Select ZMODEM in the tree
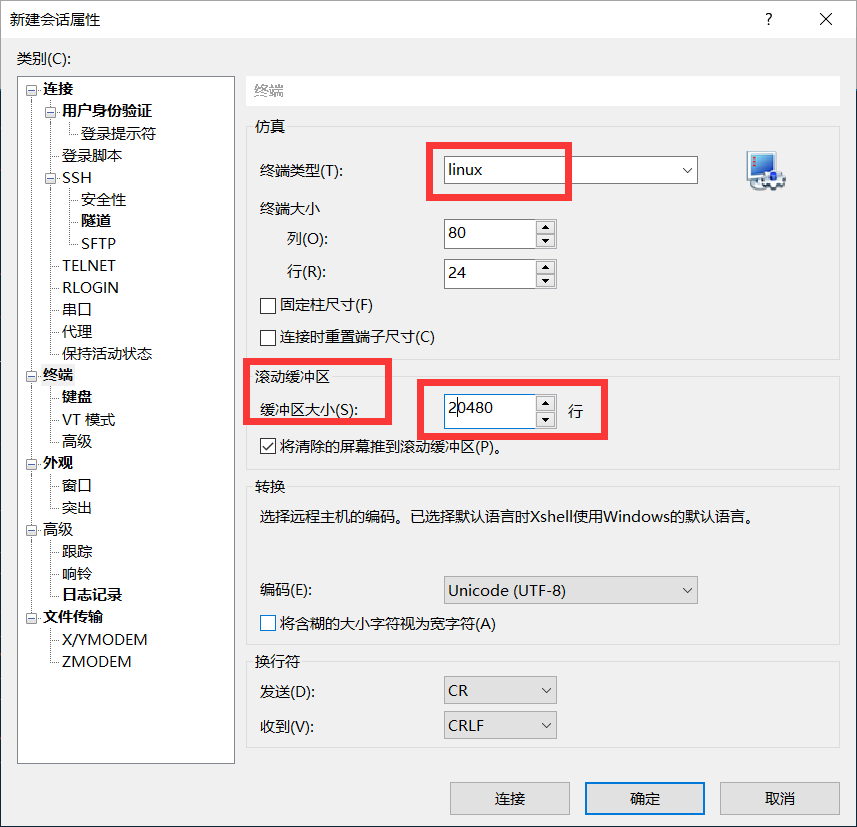The height and width of the screenshot is (827, 857). pos(96,661)
